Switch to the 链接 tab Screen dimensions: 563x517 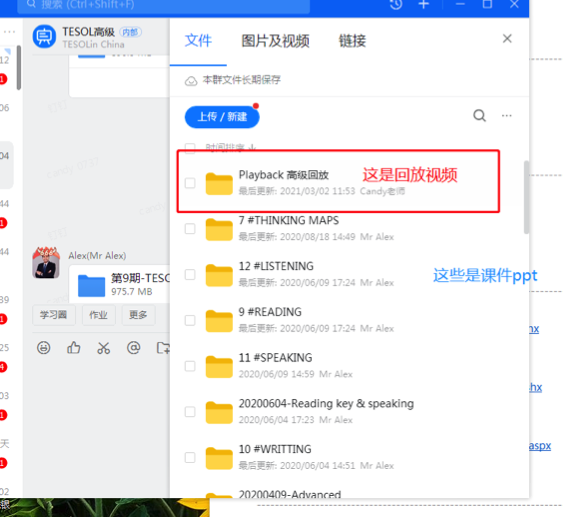(x=352, y=41)
